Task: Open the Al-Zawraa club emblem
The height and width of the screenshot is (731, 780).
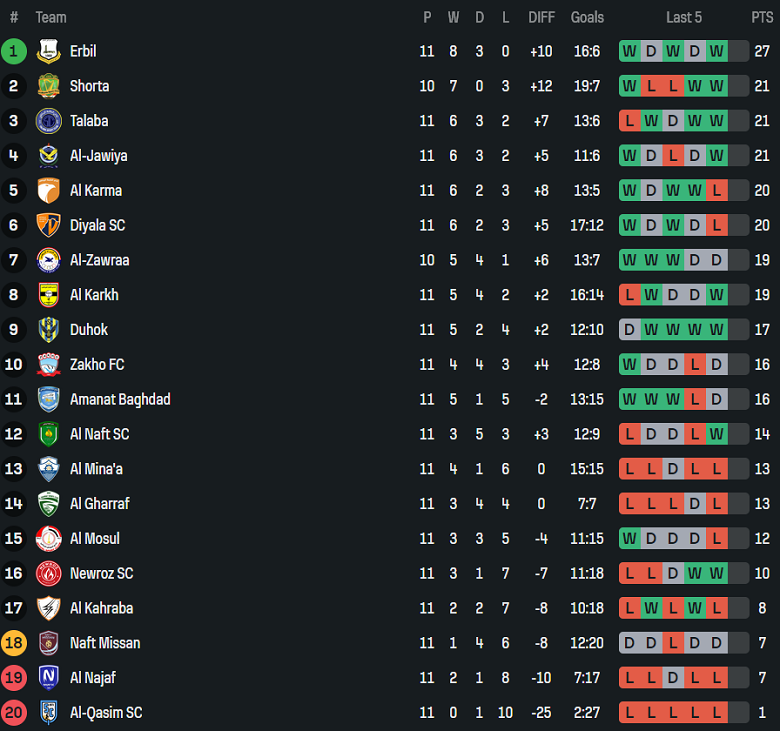Action: [49, 260]
